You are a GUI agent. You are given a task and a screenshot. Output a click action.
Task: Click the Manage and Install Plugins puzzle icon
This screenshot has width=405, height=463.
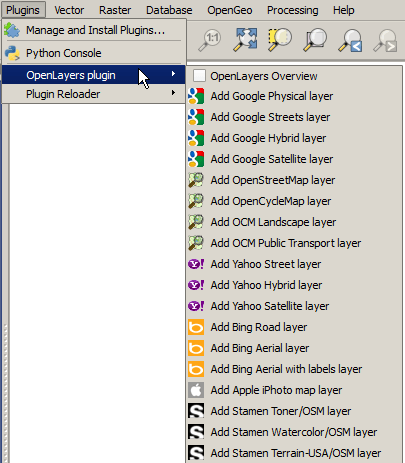point(12,30)
